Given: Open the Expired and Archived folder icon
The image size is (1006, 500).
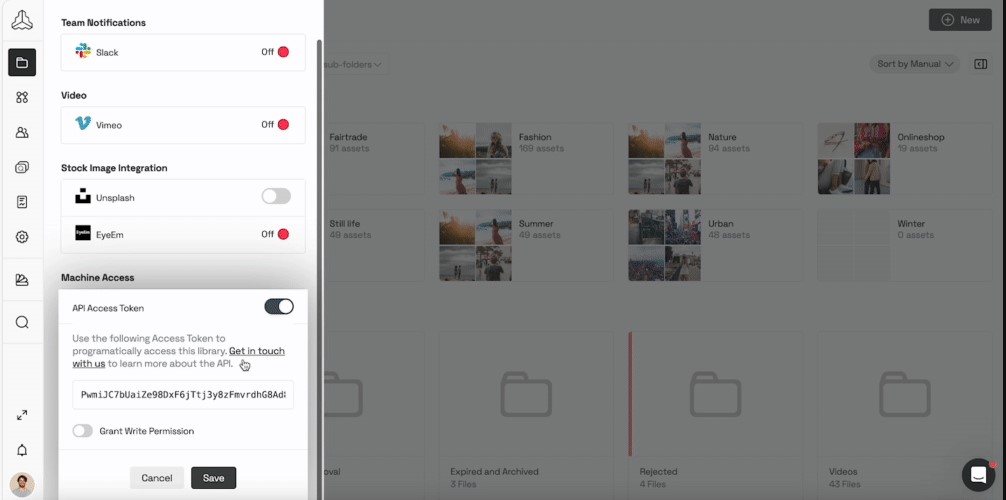Looking at the screenshot, I should pos(526,393).
